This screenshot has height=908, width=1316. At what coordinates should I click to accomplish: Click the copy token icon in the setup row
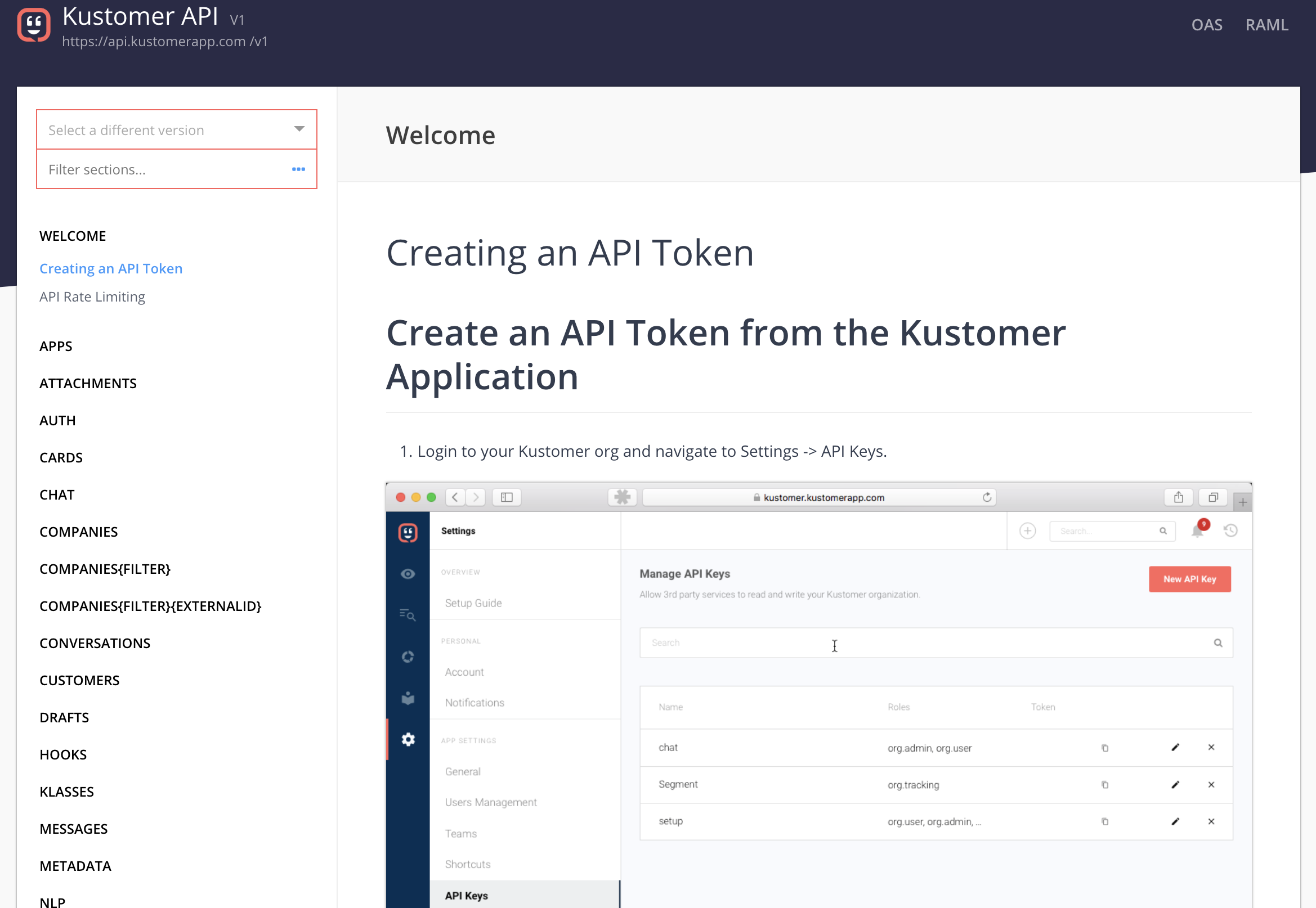(1105, 821)
